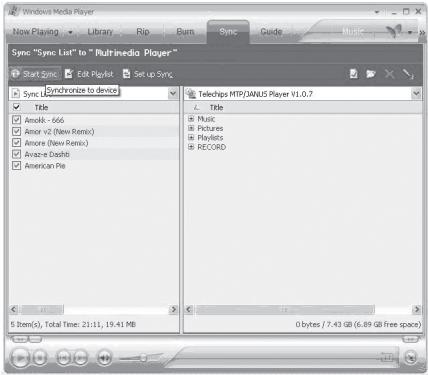
Task: Open the Now Playing dropdown arrow
Action: (x=70, y=32)
